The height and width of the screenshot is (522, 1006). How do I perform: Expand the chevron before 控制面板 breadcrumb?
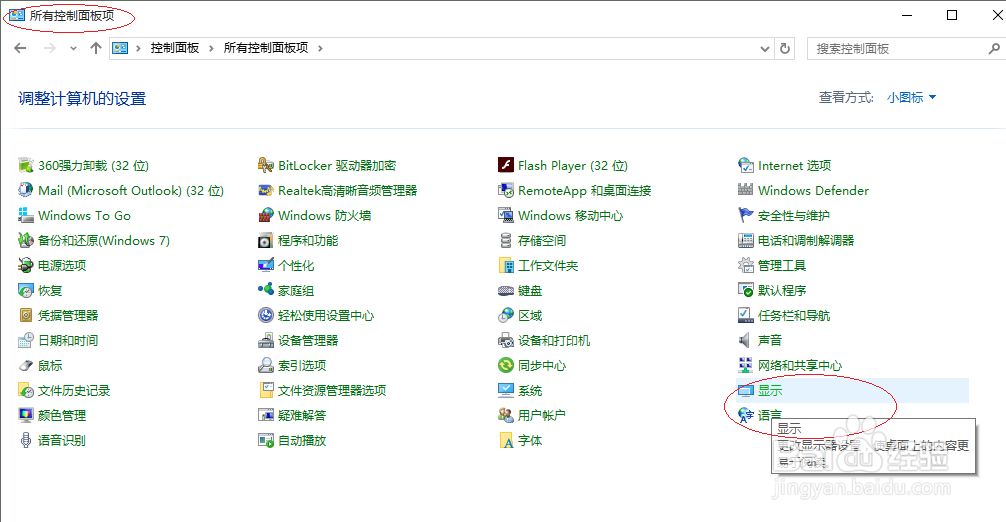[x=138, y=48]
